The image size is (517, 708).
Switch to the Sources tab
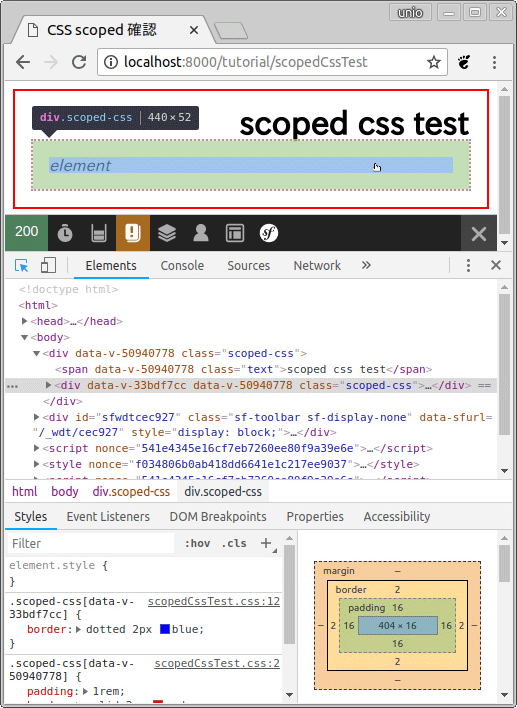point(248,266)
